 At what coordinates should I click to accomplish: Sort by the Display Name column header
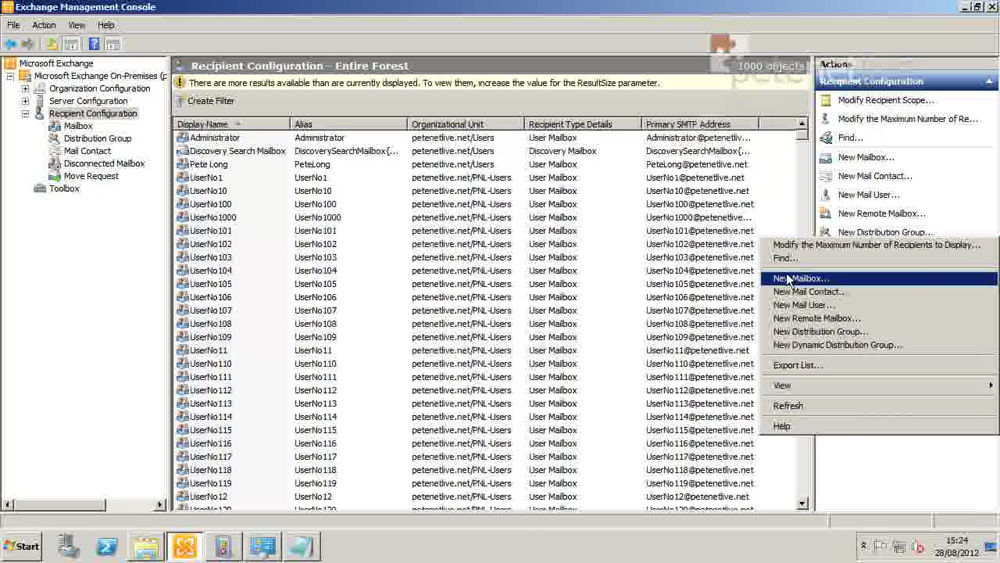231,124
